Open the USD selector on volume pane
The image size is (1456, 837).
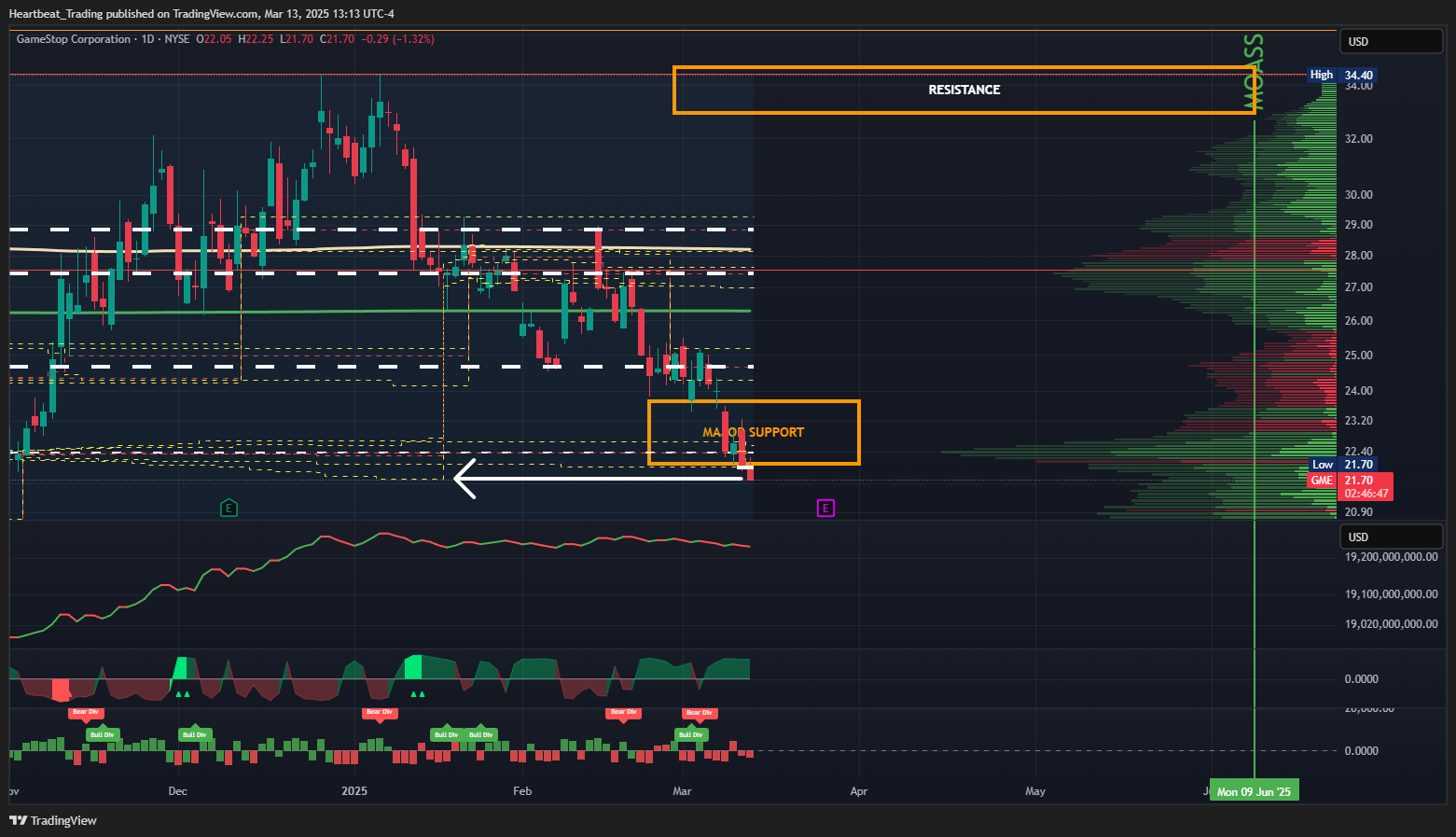pyautogui.click(x=1392, y=537)
